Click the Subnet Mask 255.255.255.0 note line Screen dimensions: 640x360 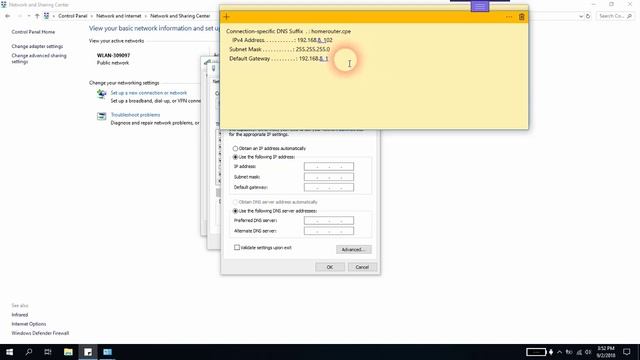pyautogui.click(x=280, y=49)
